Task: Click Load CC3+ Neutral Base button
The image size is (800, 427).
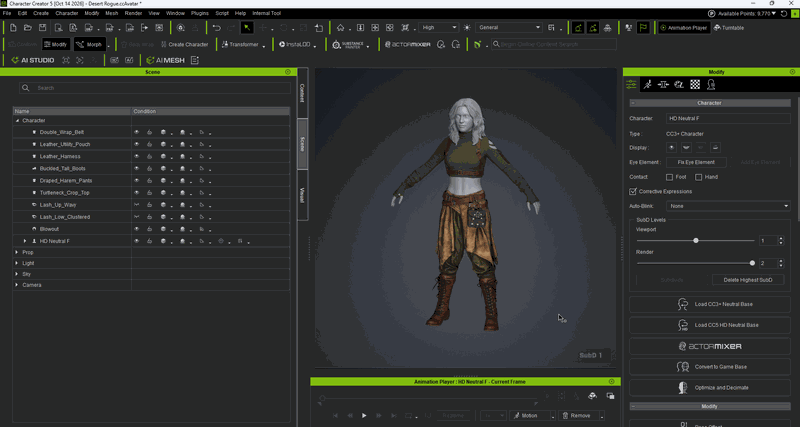Action: [710, 305]
